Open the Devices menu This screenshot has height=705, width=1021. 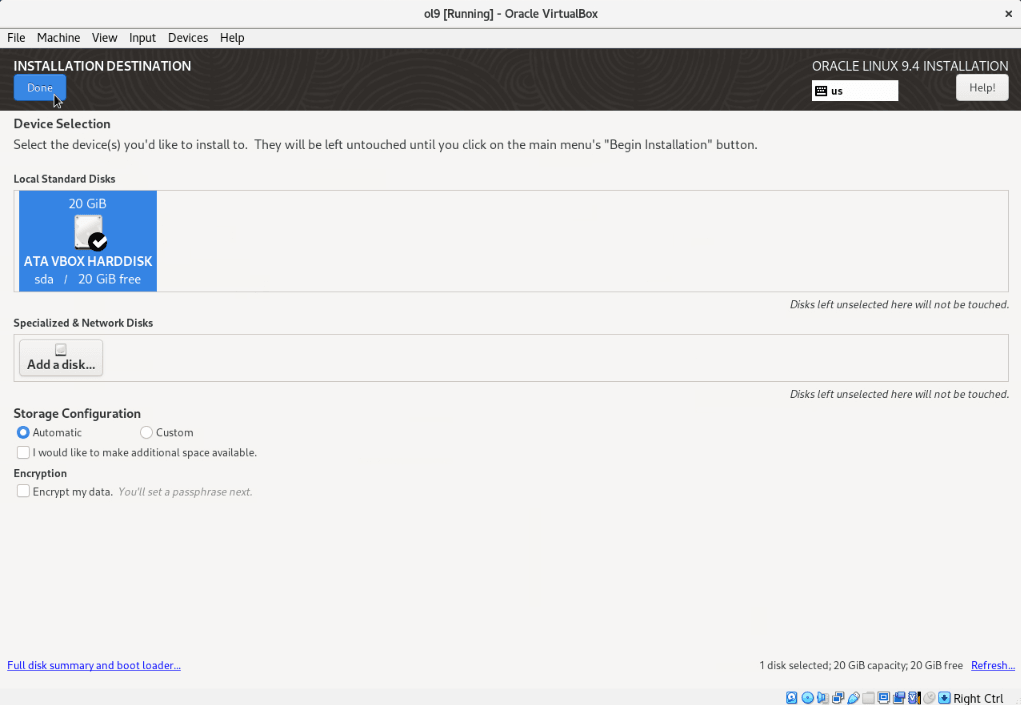[x=188, y=38]
